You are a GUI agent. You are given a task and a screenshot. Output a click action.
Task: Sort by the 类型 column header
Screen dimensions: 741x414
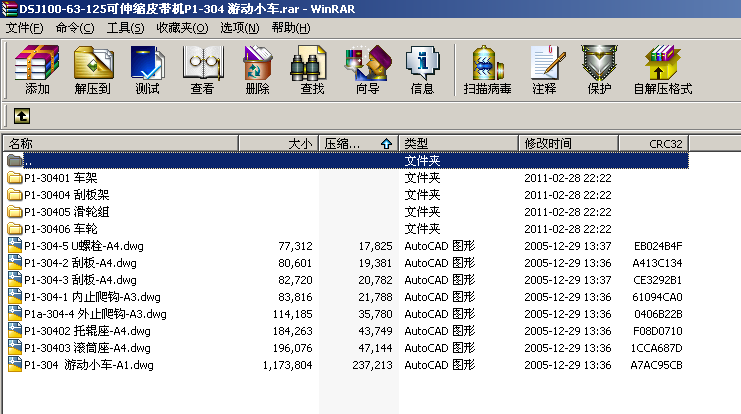point(458,143)
